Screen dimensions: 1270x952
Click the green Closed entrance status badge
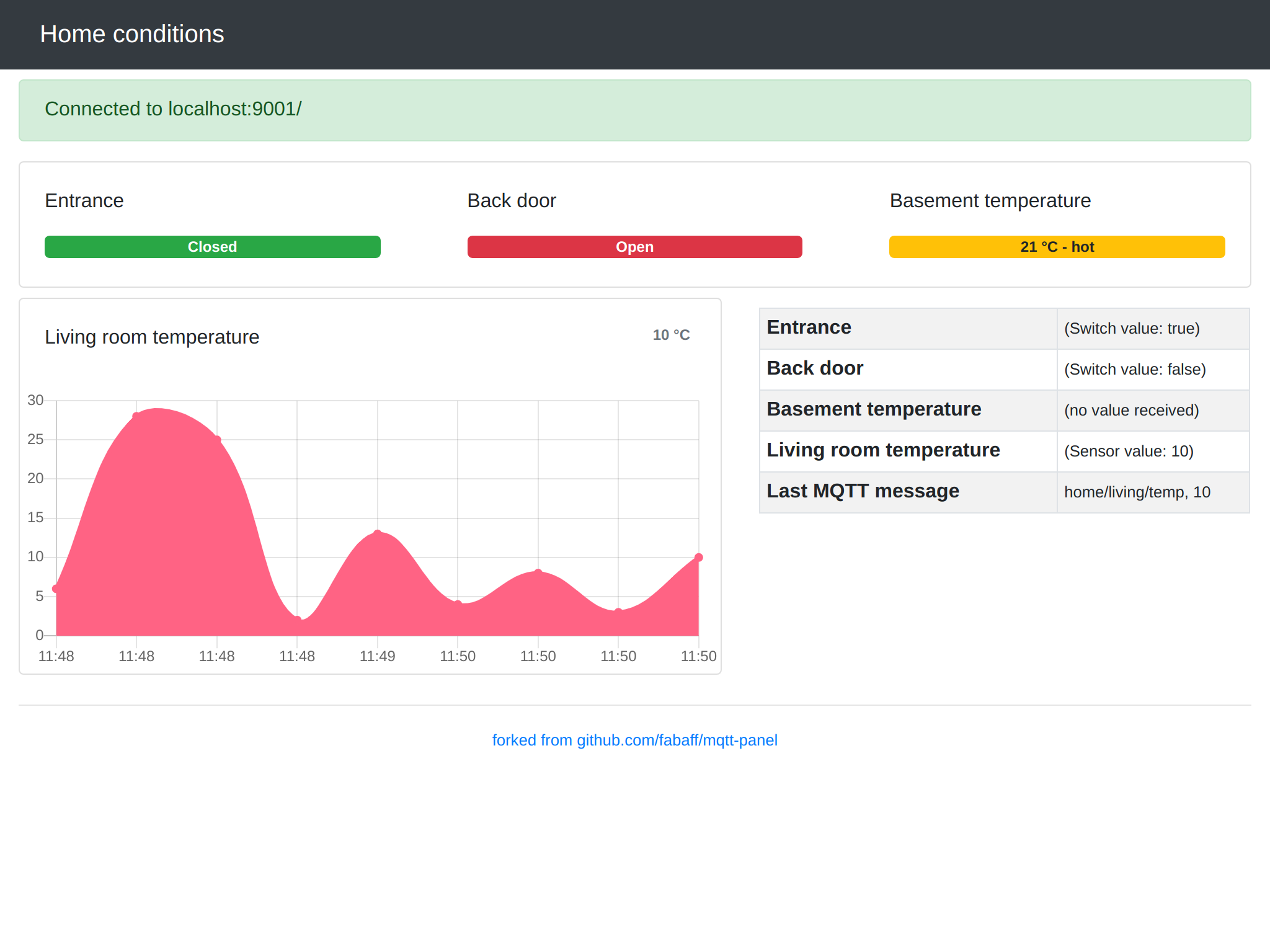click(212, 247)
